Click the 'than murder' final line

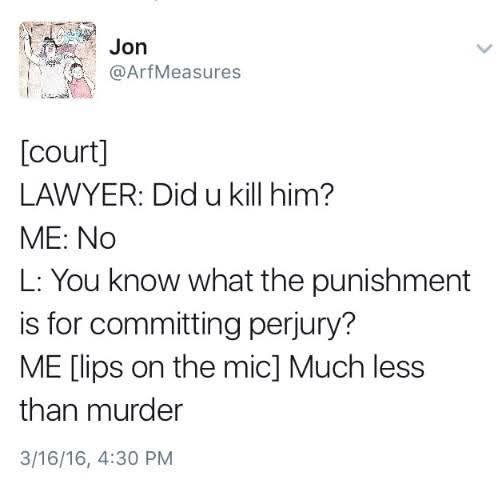(101, 410)
